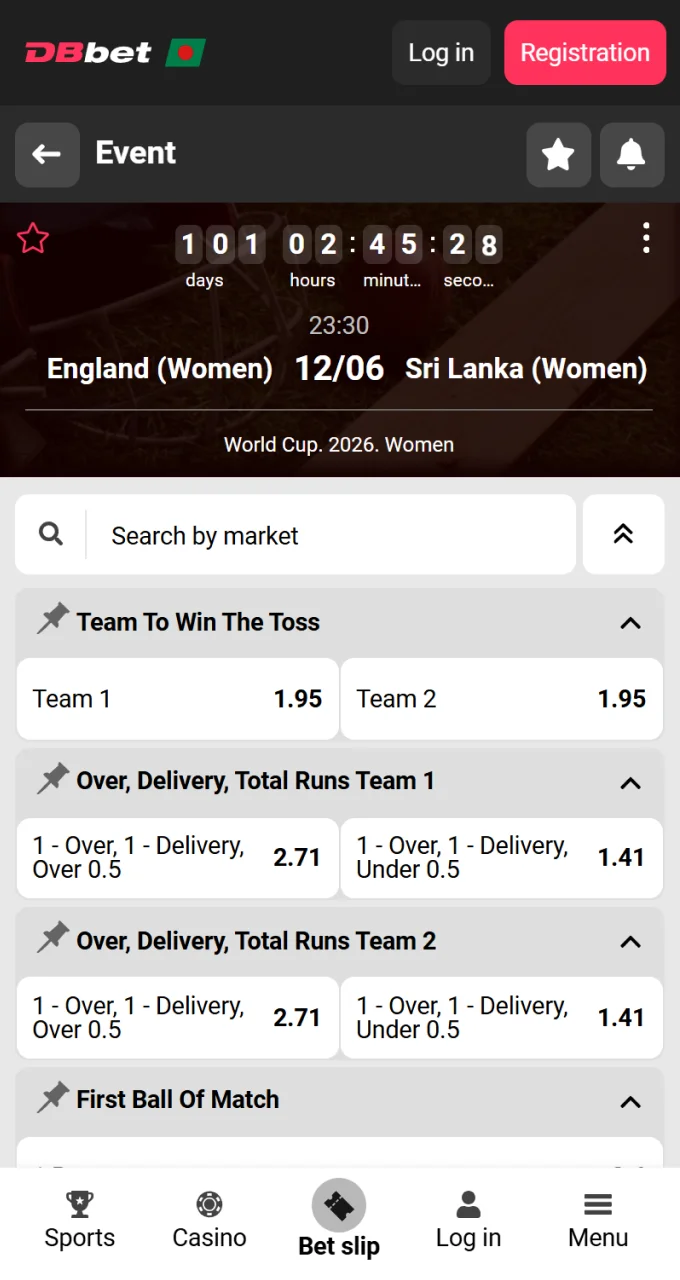Click the notification bell icon

point(631,154)
